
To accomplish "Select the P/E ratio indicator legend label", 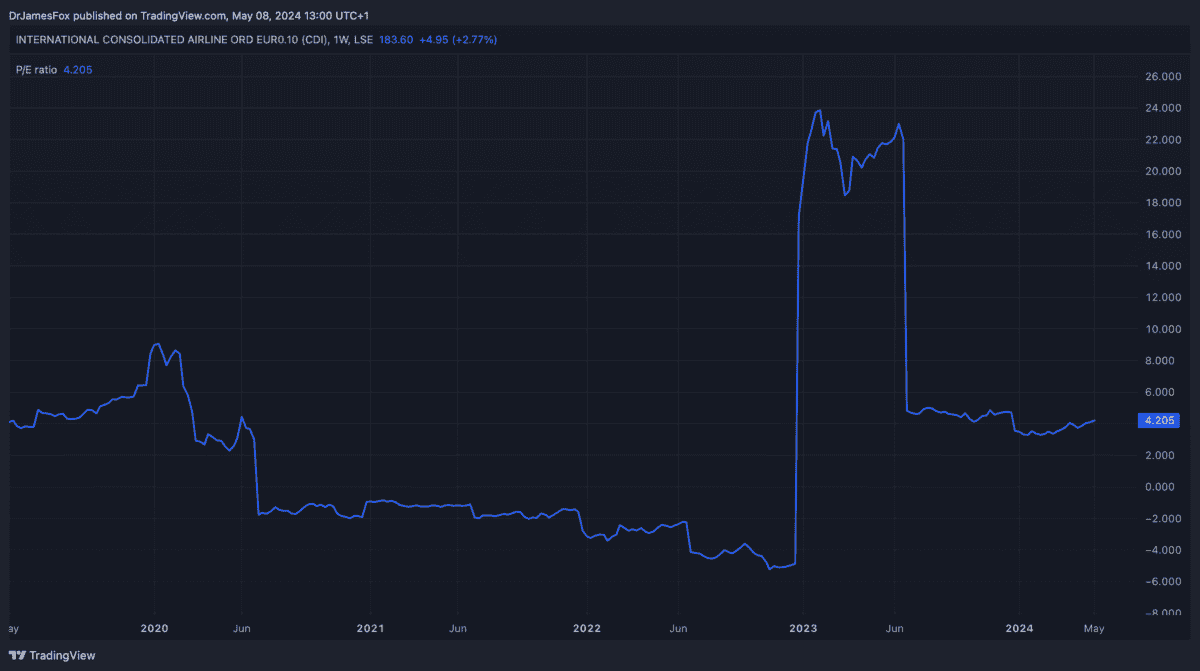I will pos(36,70).
